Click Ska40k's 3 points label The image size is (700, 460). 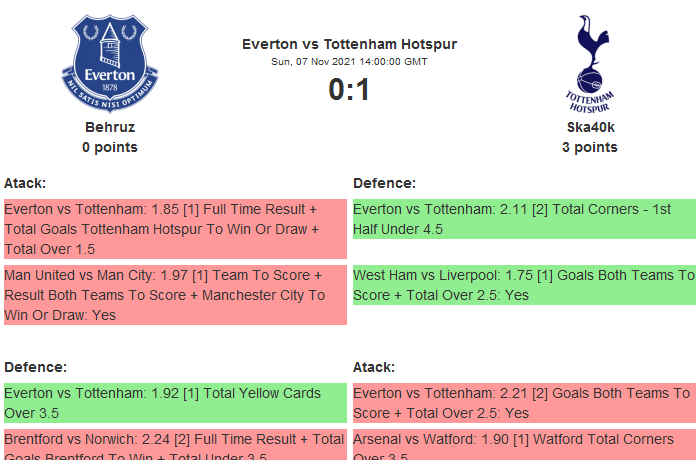click(590, 147)
